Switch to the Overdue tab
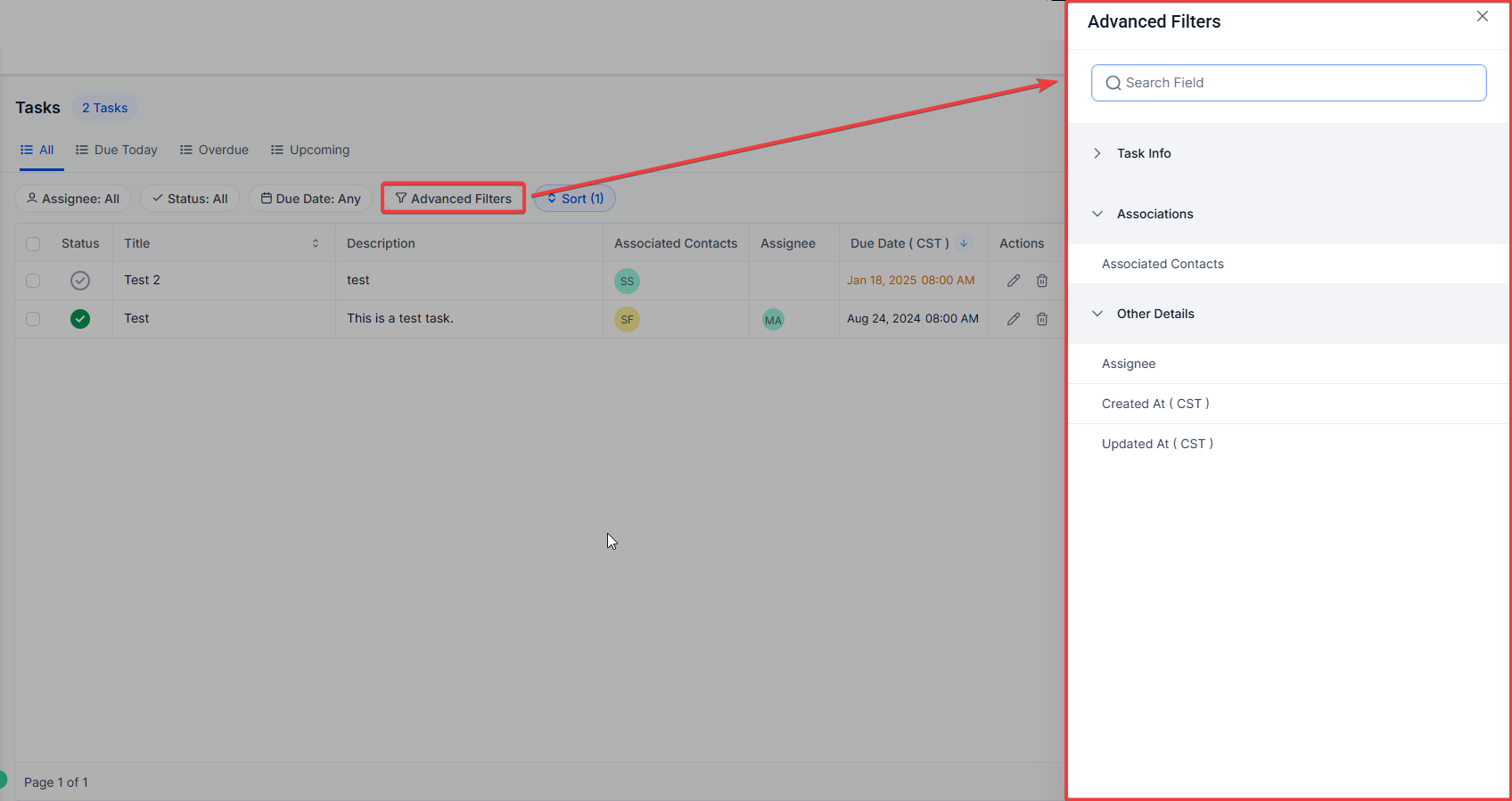This screenshot has width=1512, height=801. pyautogui.click(x=214, y=150)
